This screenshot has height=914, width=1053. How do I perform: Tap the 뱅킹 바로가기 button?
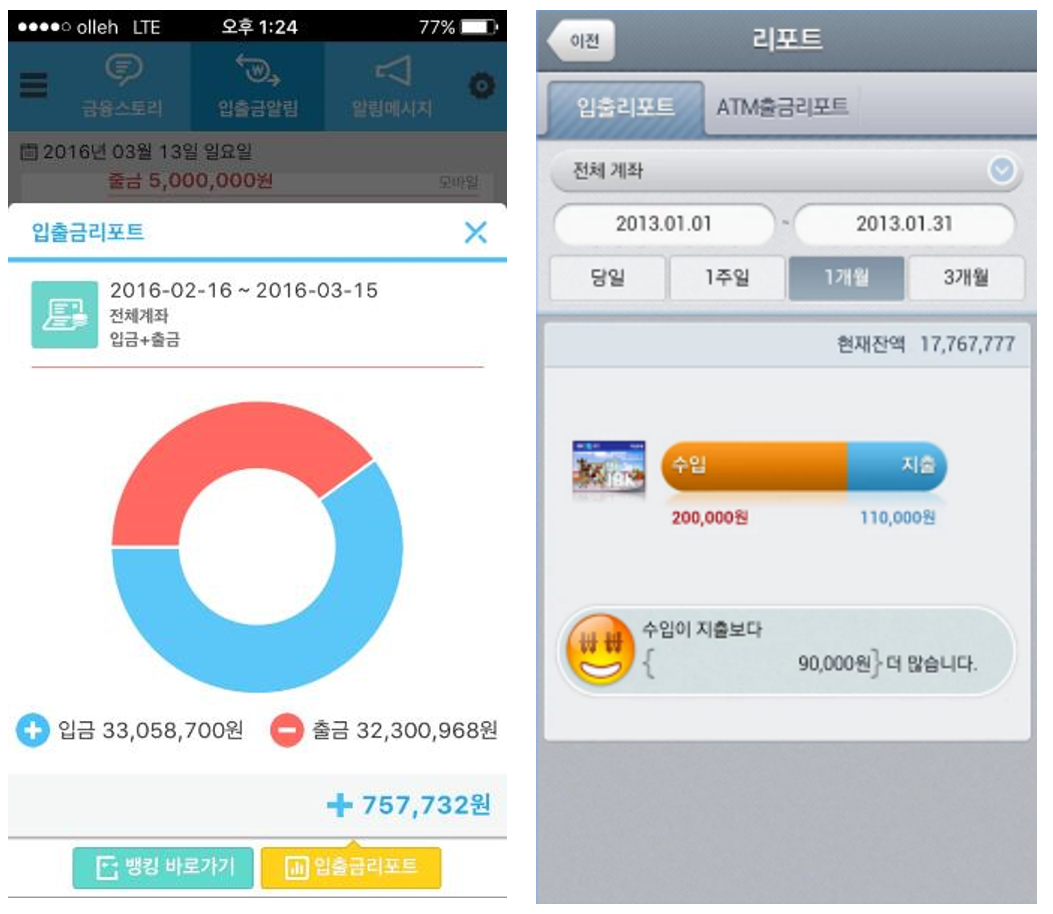[163, 868]
